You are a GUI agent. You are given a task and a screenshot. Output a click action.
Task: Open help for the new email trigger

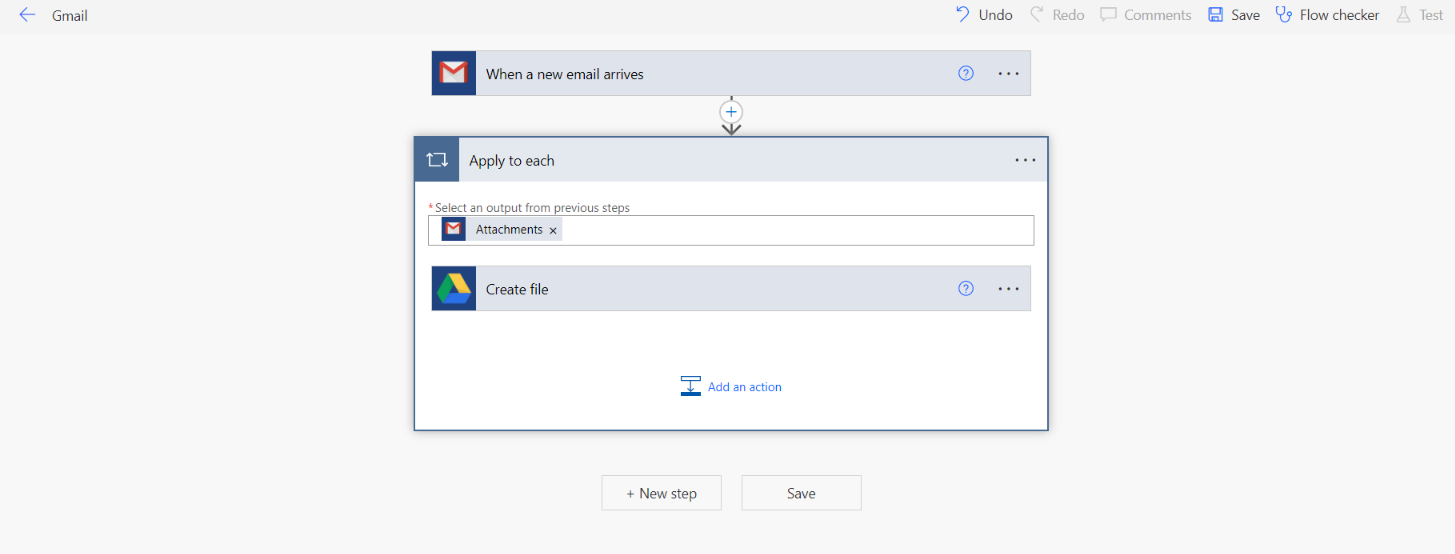(x=966, y=73)
